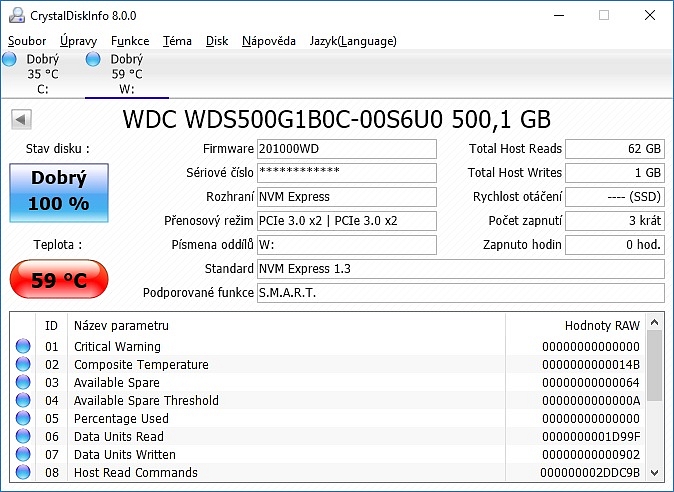
Task: Click the status dot for Host Read Commands
Action: (23, 472)
